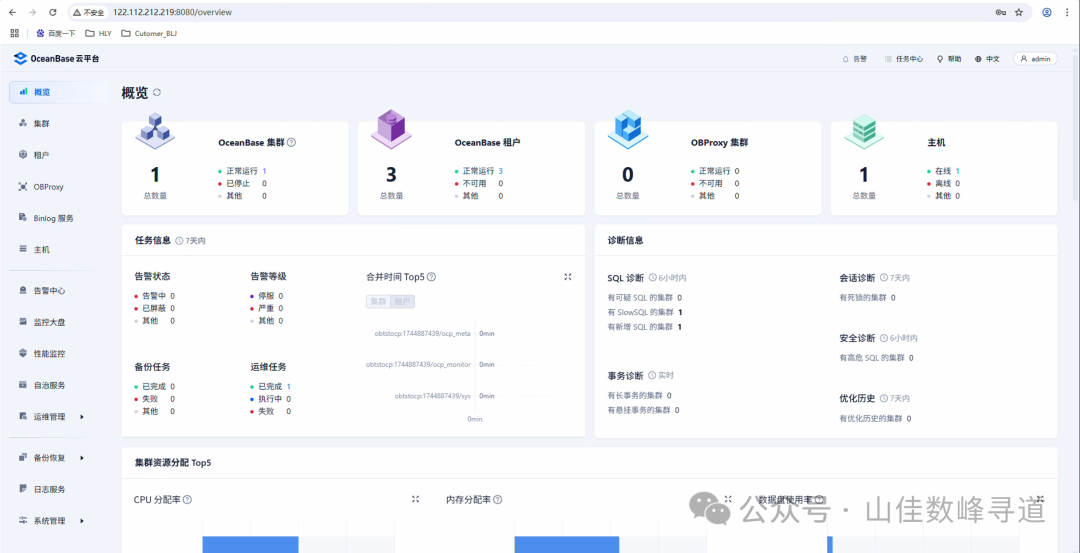
Task: Click the clock icon beside SQL 诊断
Action: [x=652, y=278]
